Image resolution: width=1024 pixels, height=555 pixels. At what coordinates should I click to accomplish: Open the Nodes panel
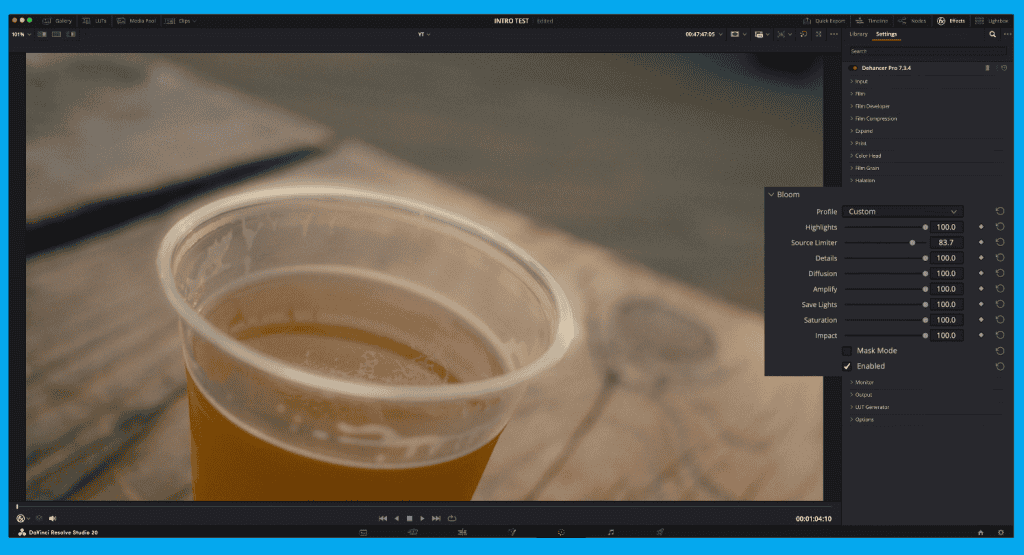tap(914, 20)
